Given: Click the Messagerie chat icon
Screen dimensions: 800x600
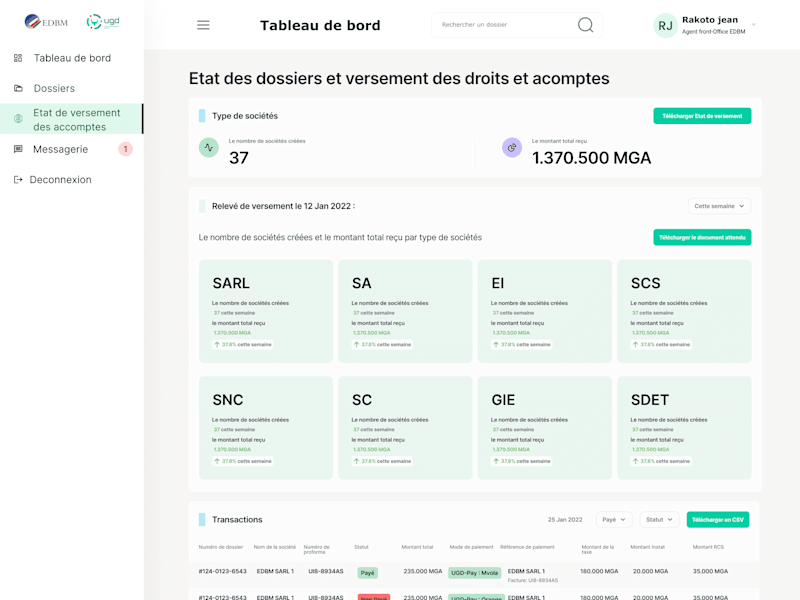Looking at the screenshot, I should [18, 149].
